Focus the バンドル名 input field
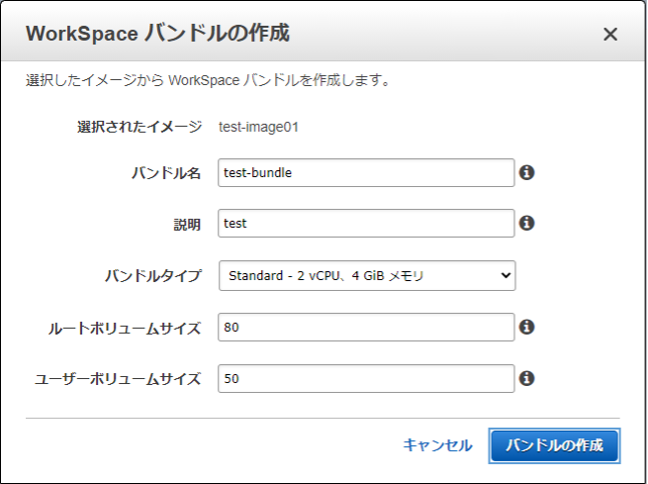The height and width of the screenshot is (484, 648). pos(366,172)
